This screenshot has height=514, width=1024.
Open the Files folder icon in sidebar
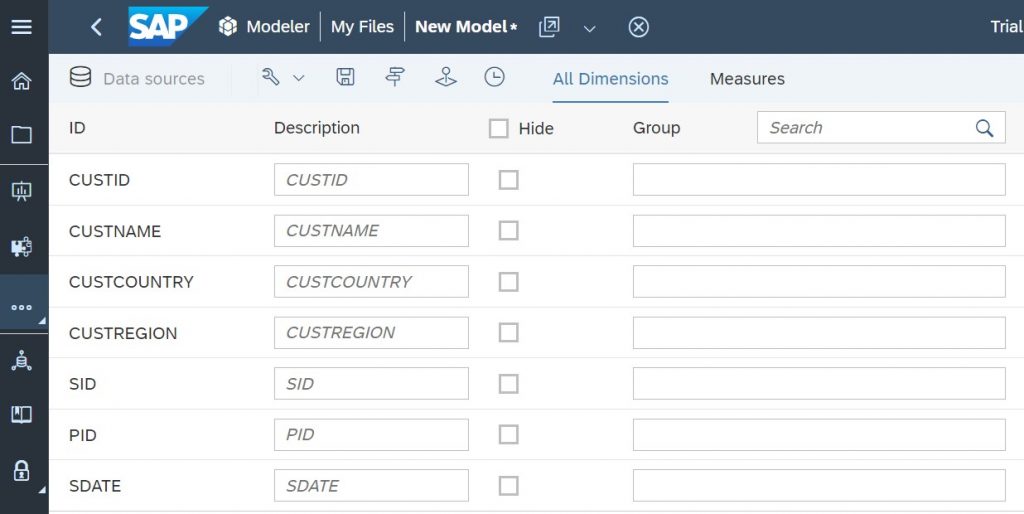22,135
